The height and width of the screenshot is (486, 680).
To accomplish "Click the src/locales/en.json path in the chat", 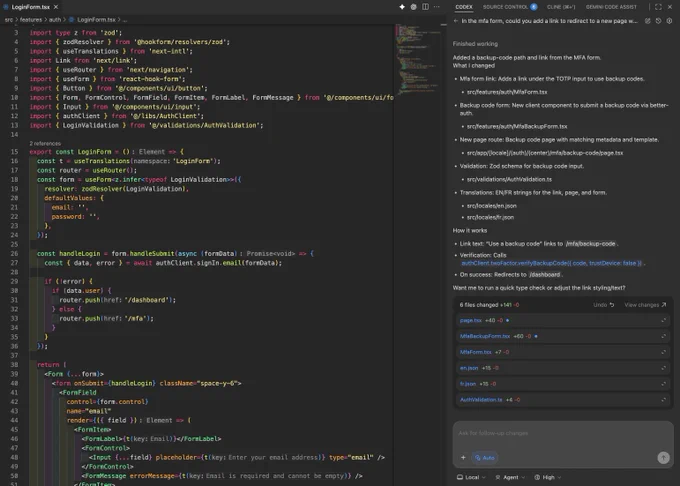I will click(491, 206).
